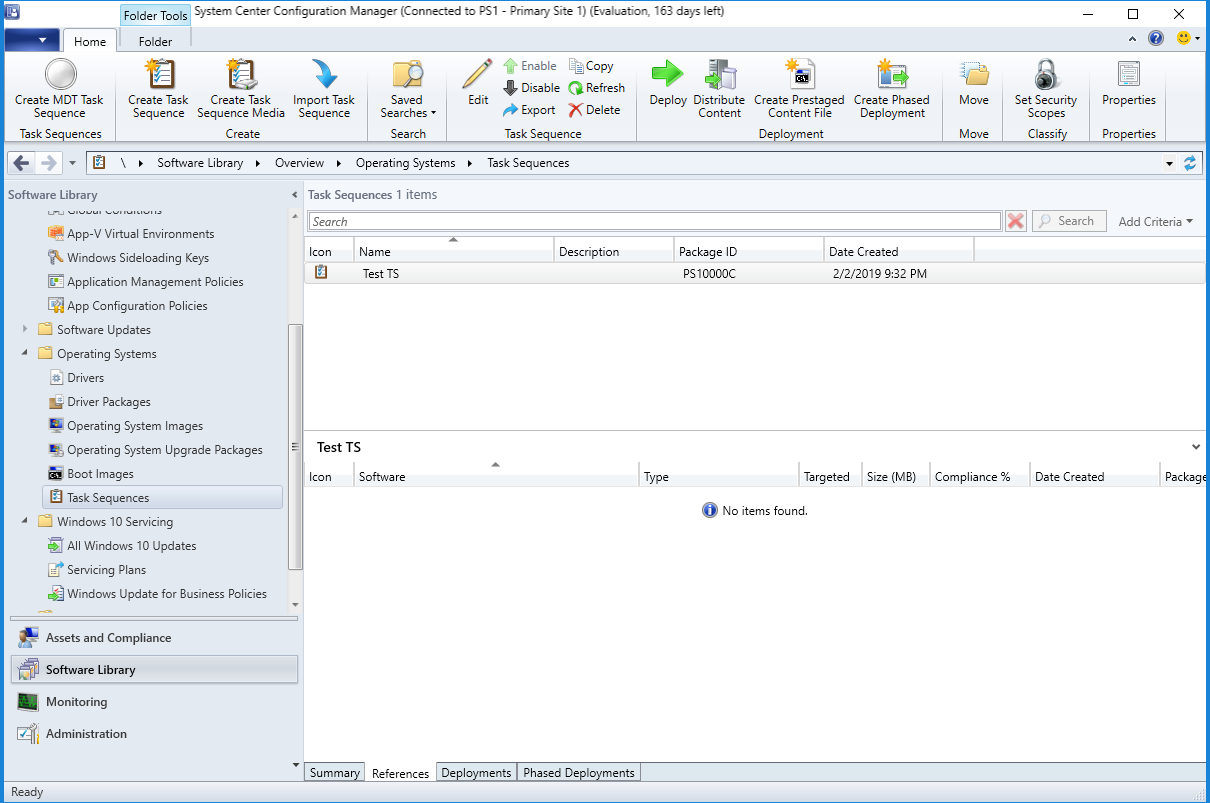Click Create Phased Deployment icon
Viewport: 1210px width, 803px height.
click(891, 75)
